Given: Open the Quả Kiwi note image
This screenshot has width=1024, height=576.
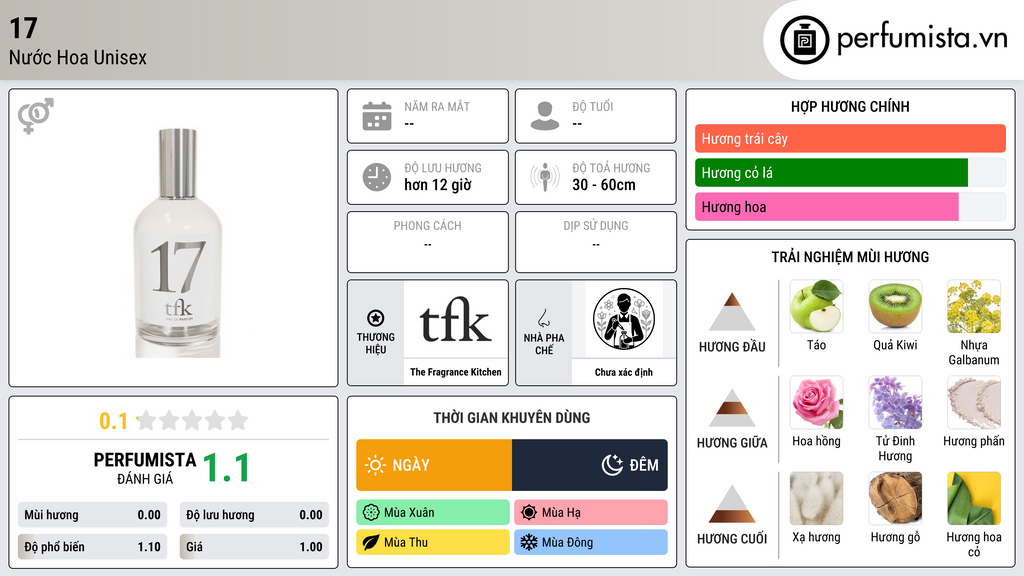Looking at the screenshot, I should (x=895, y=306).
